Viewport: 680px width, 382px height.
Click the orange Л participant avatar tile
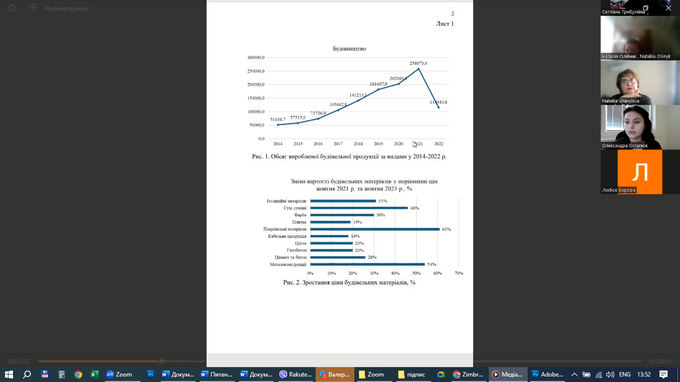(640, 172)
